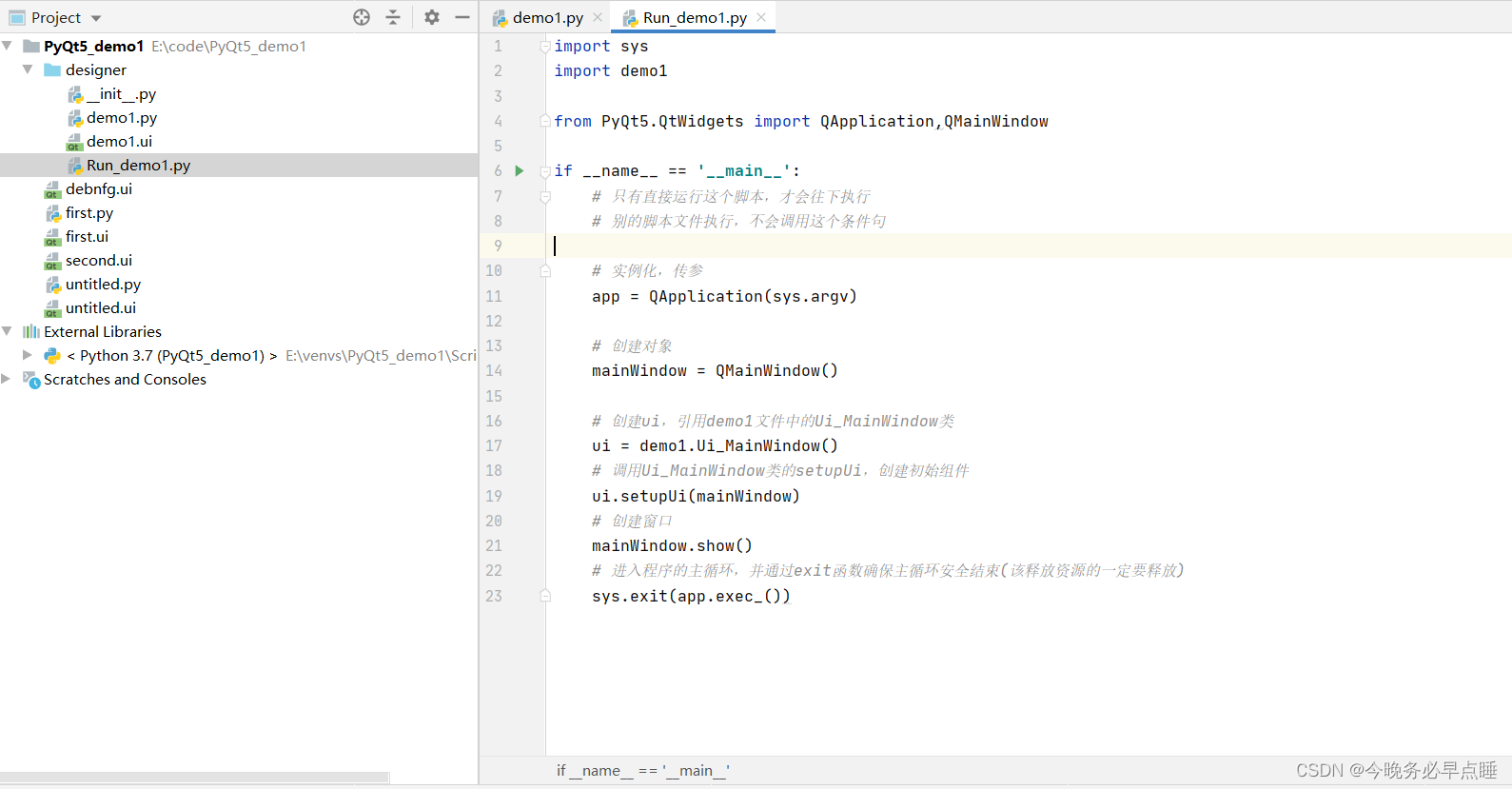
Task: Click QApplication in the from-import line
Action: (x=877, y=121)
